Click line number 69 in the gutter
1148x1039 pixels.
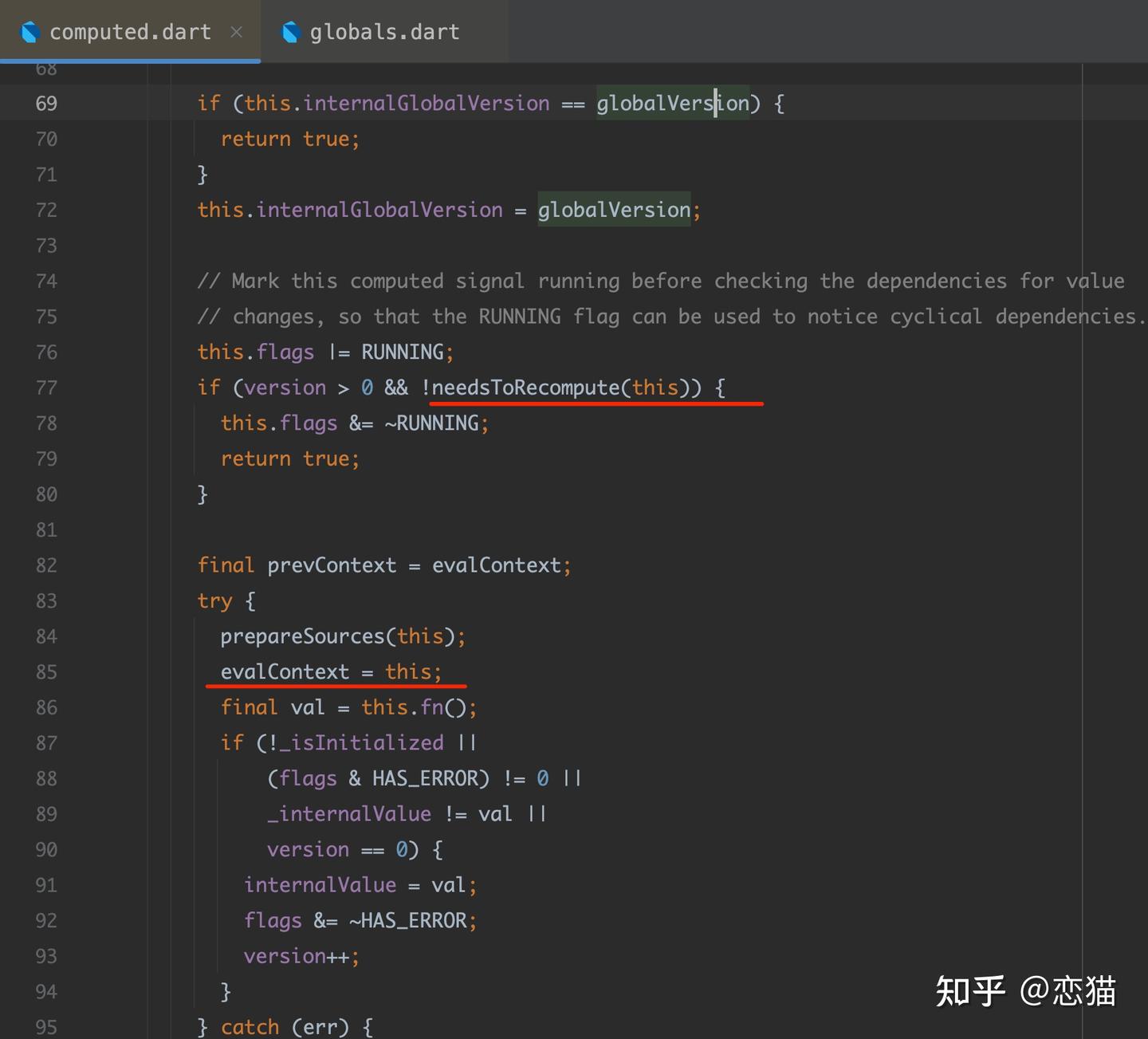coord(46,104)
